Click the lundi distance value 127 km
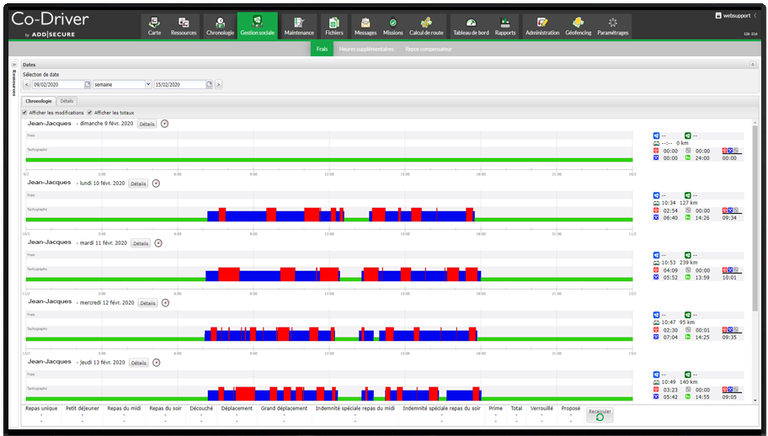The height and width of the screenshot is (436, 768). click(688, 203)
